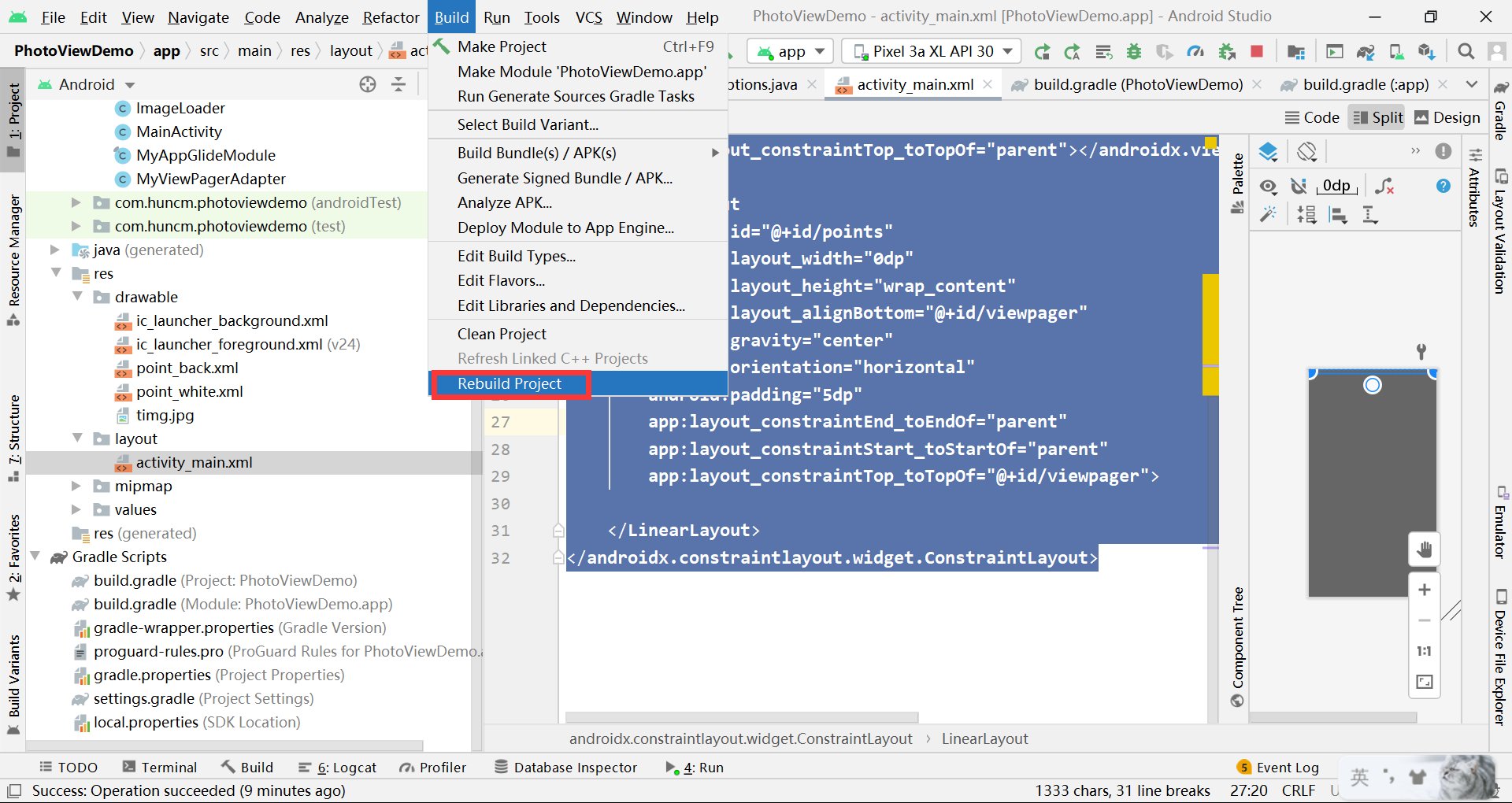
Task: Click the editor horizontal scrollbar
Action: [x=742, y=717]
